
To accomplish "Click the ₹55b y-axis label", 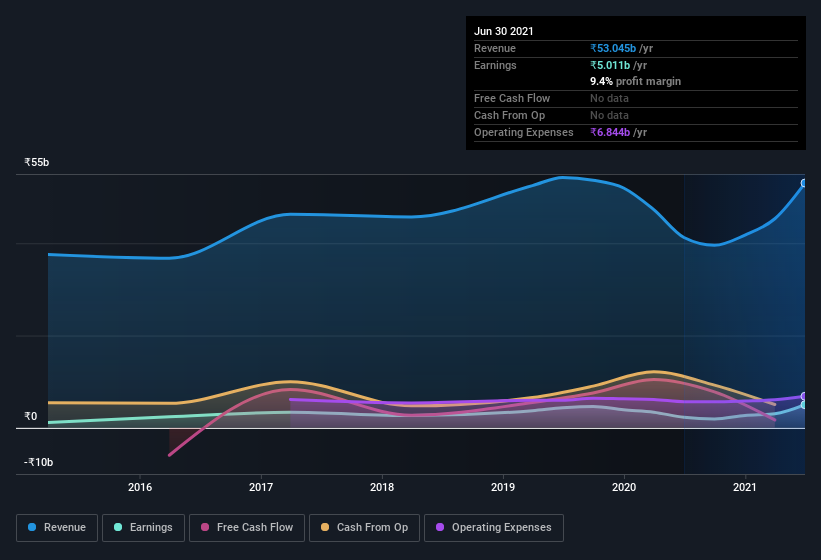I will 36,162.
